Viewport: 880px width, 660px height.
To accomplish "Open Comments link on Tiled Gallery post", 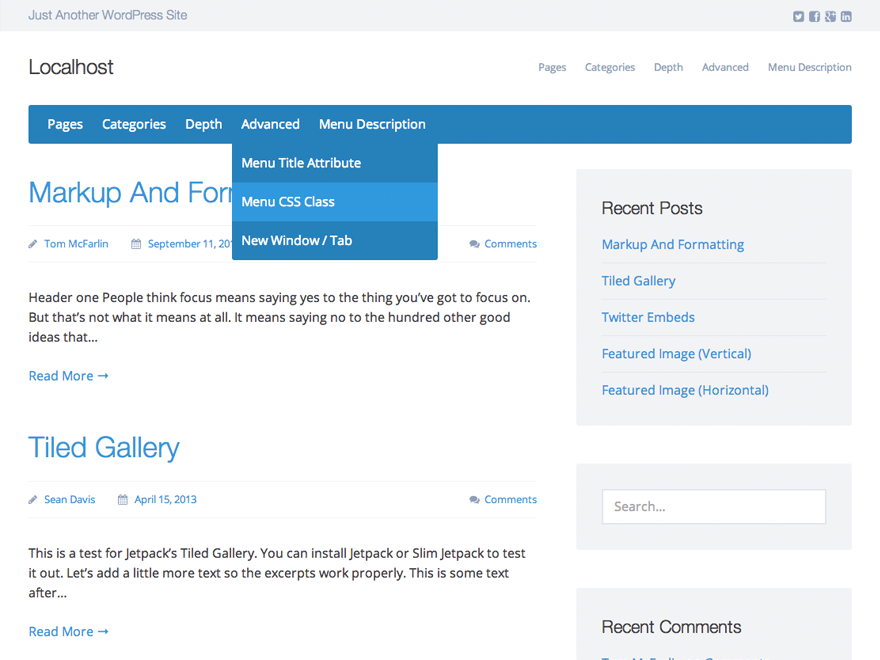I will 511,499.
